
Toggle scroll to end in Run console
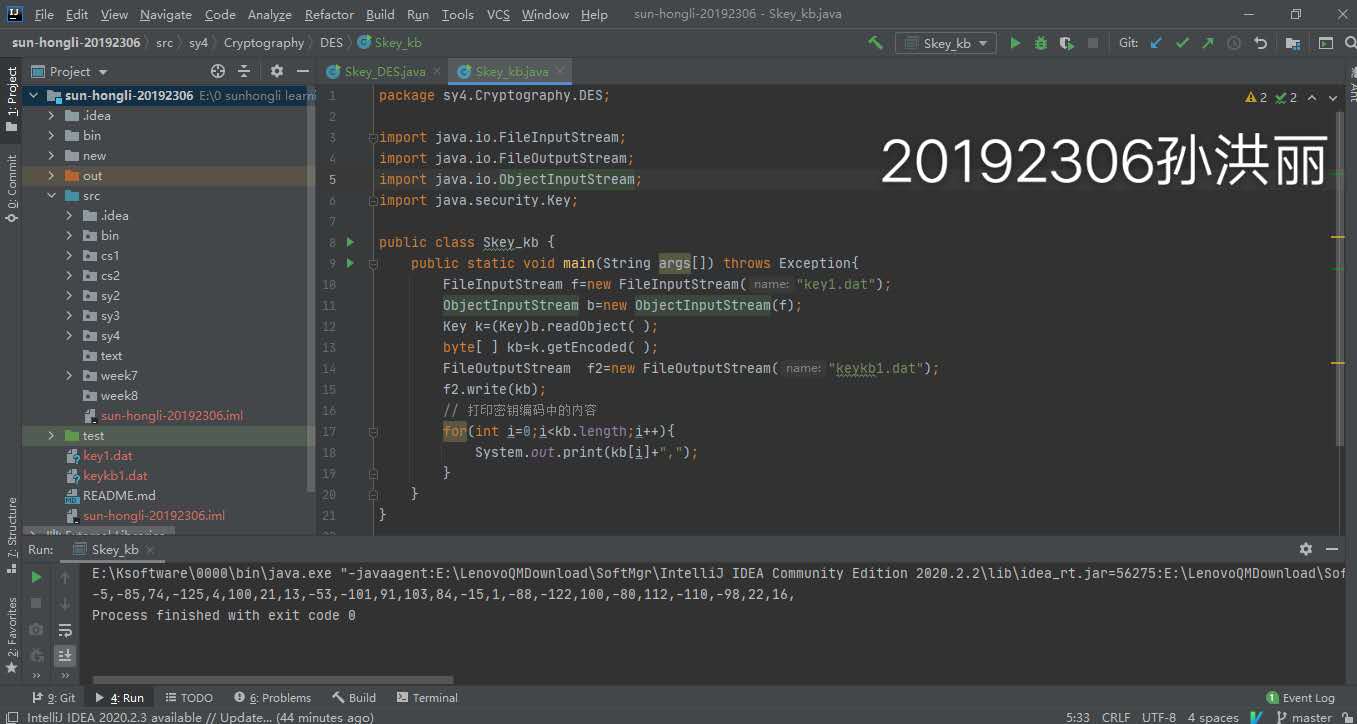click(x=65, y=655)
